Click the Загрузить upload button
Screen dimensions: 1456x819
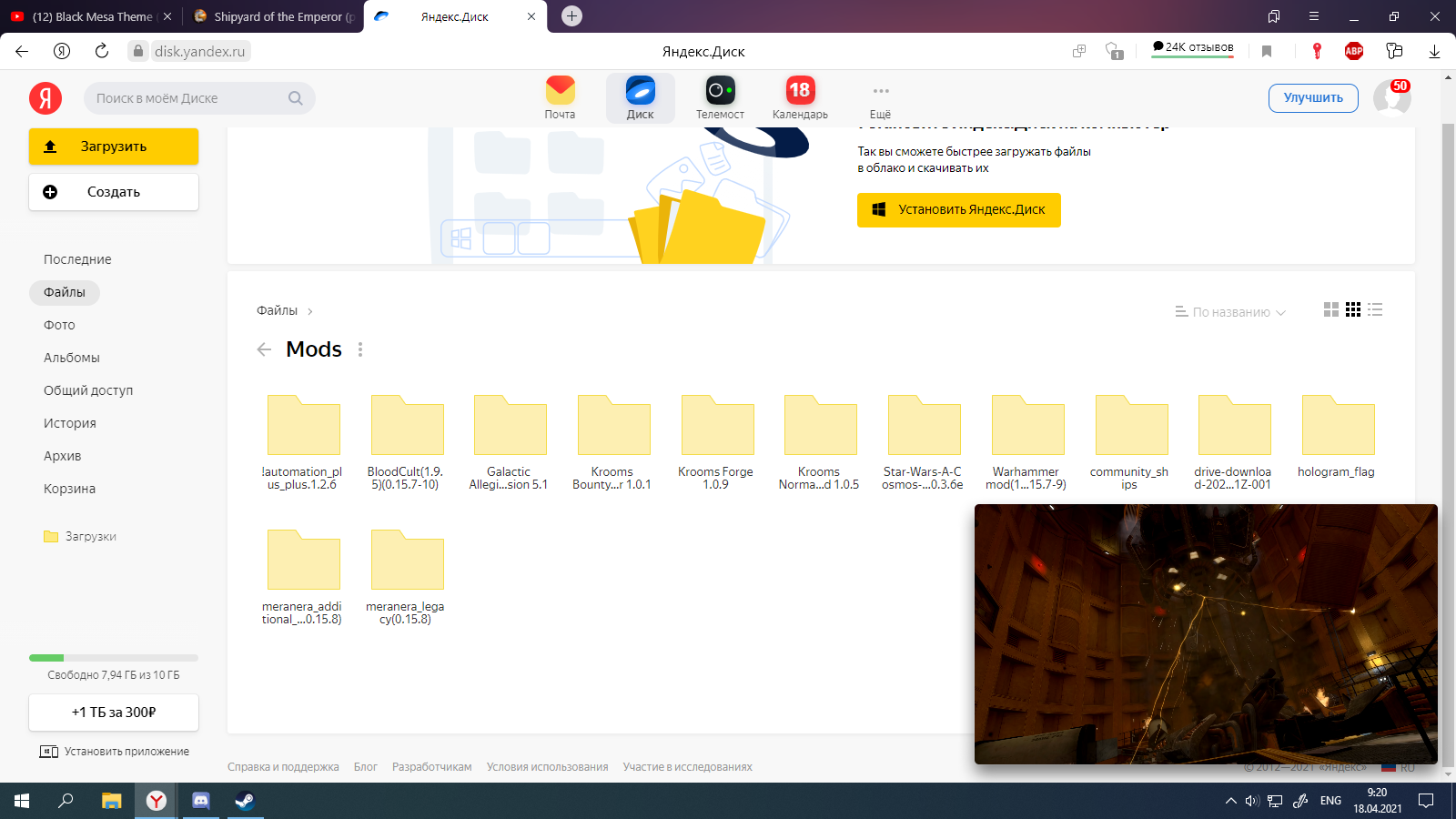(114, 147)
